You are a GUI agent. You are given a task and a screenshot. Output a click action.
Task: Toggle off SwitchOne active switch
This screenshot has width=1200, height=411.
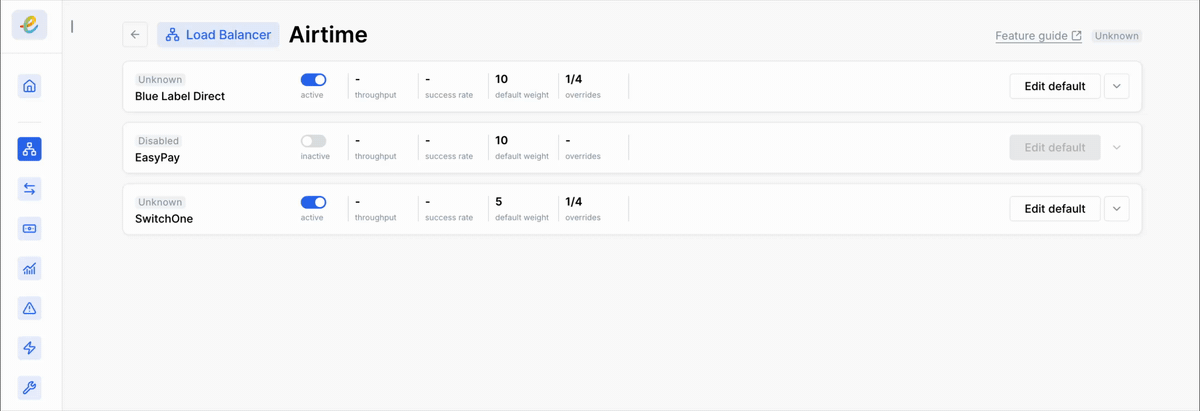[x=313, y=202]
